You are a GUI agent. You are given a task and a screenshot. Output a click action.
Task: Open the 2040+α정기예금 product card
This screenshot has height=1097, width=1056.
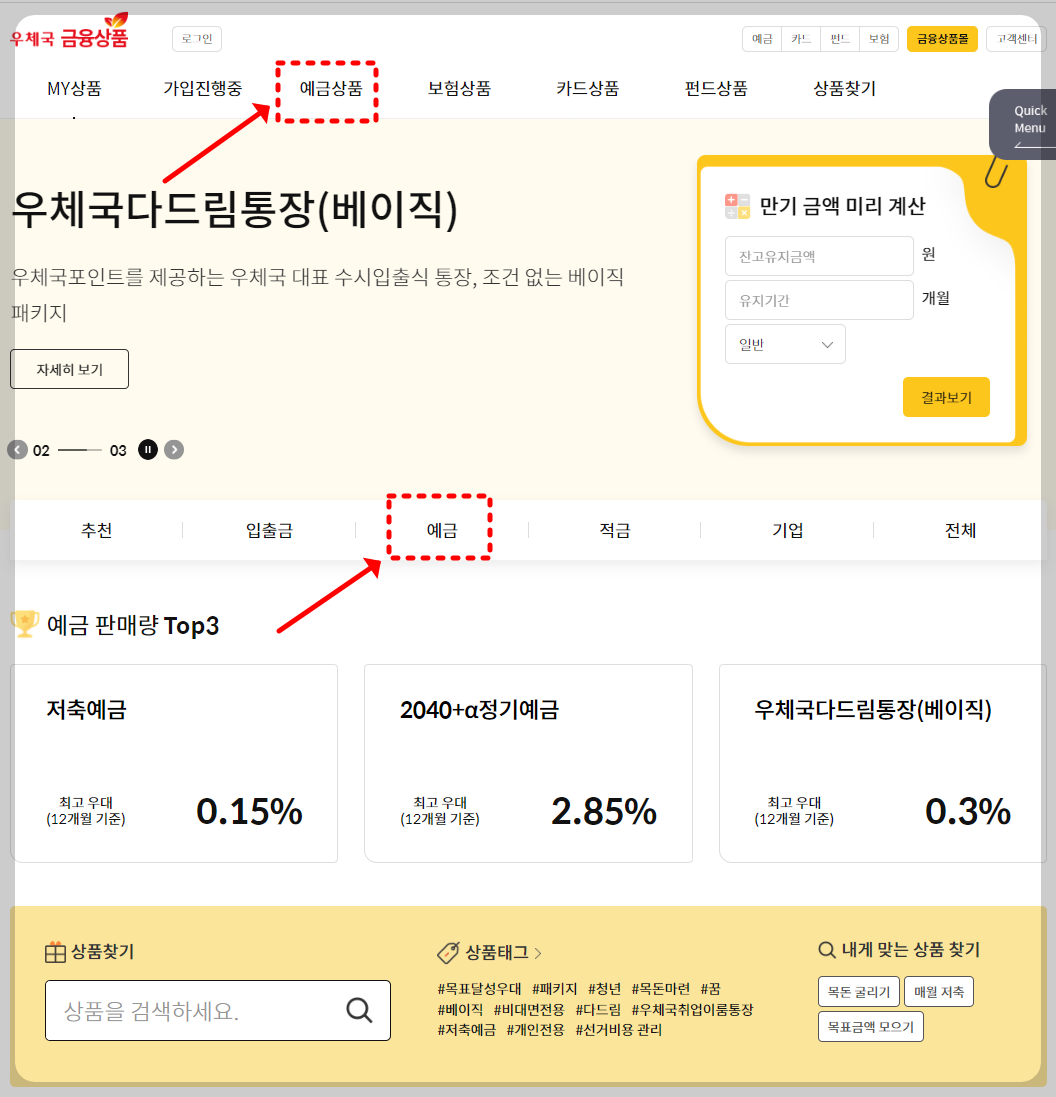[528, 763]
